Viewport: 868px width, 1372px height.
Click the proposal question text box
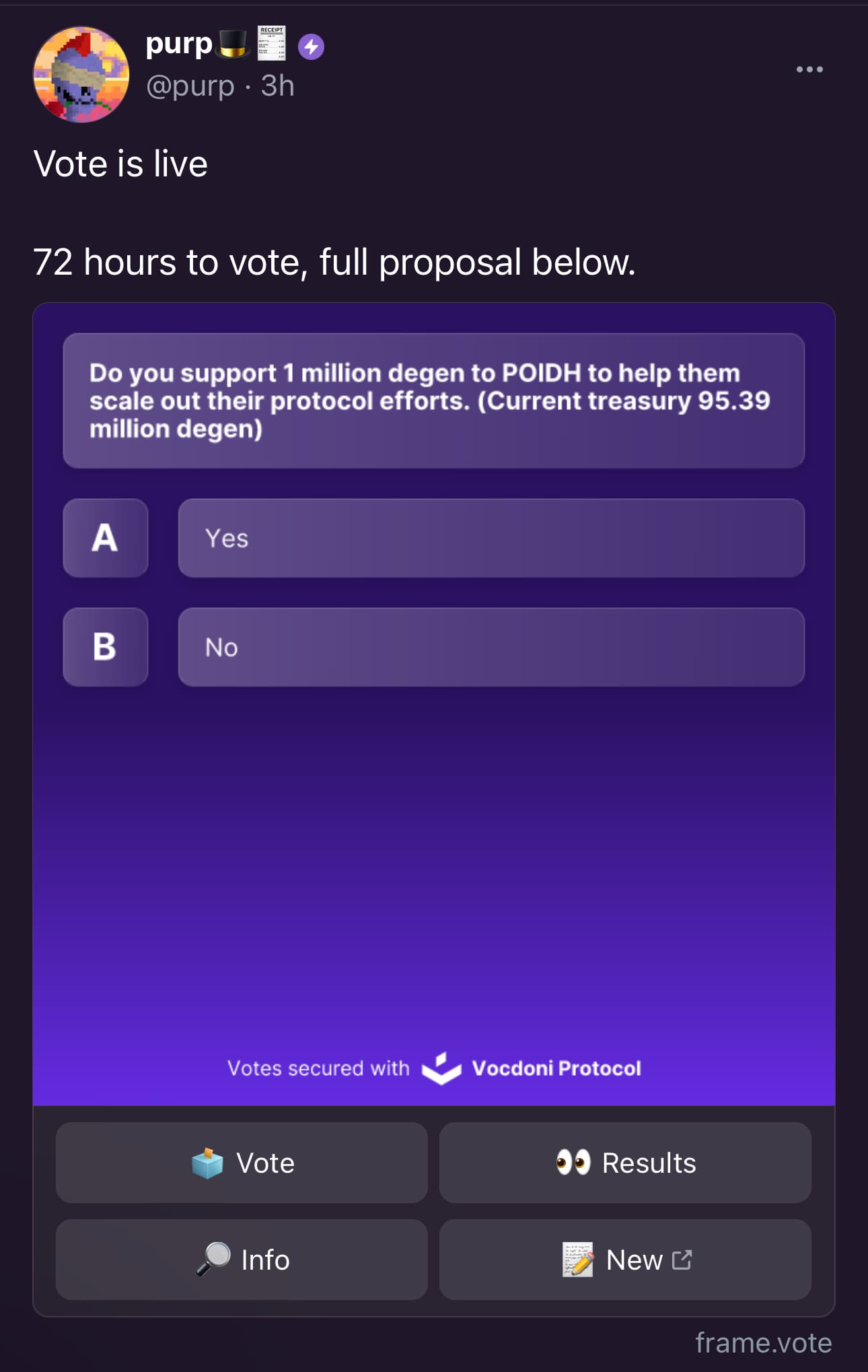tap(434, 401)
